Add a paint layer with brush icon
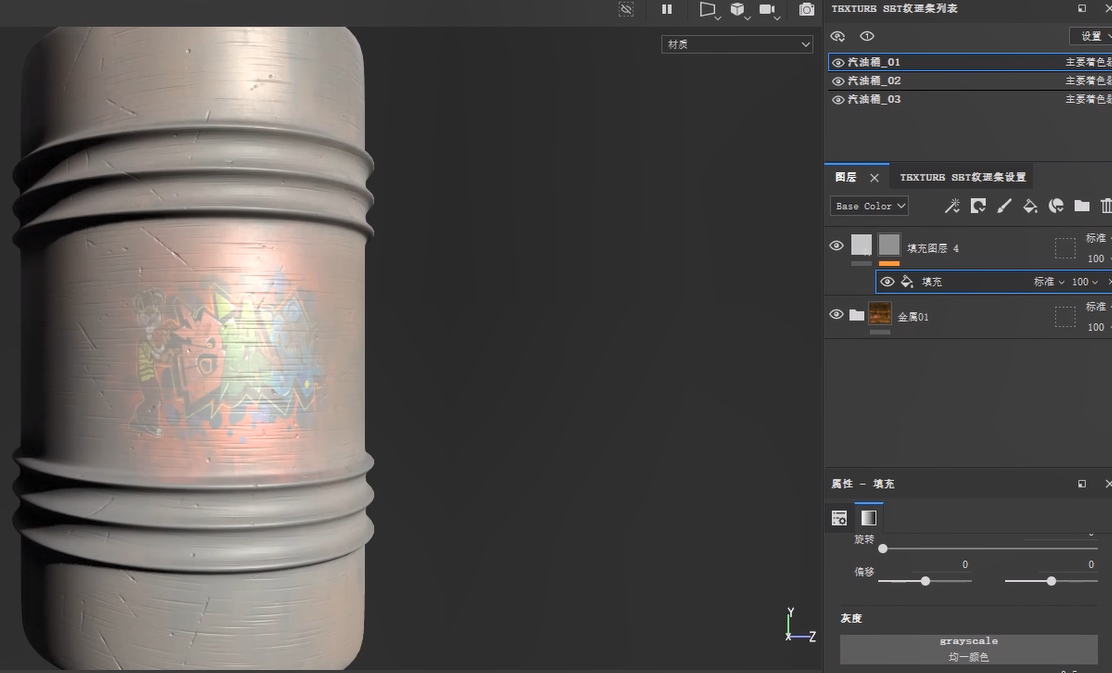Screen dimensions: 1112x673 point(1004,206)
